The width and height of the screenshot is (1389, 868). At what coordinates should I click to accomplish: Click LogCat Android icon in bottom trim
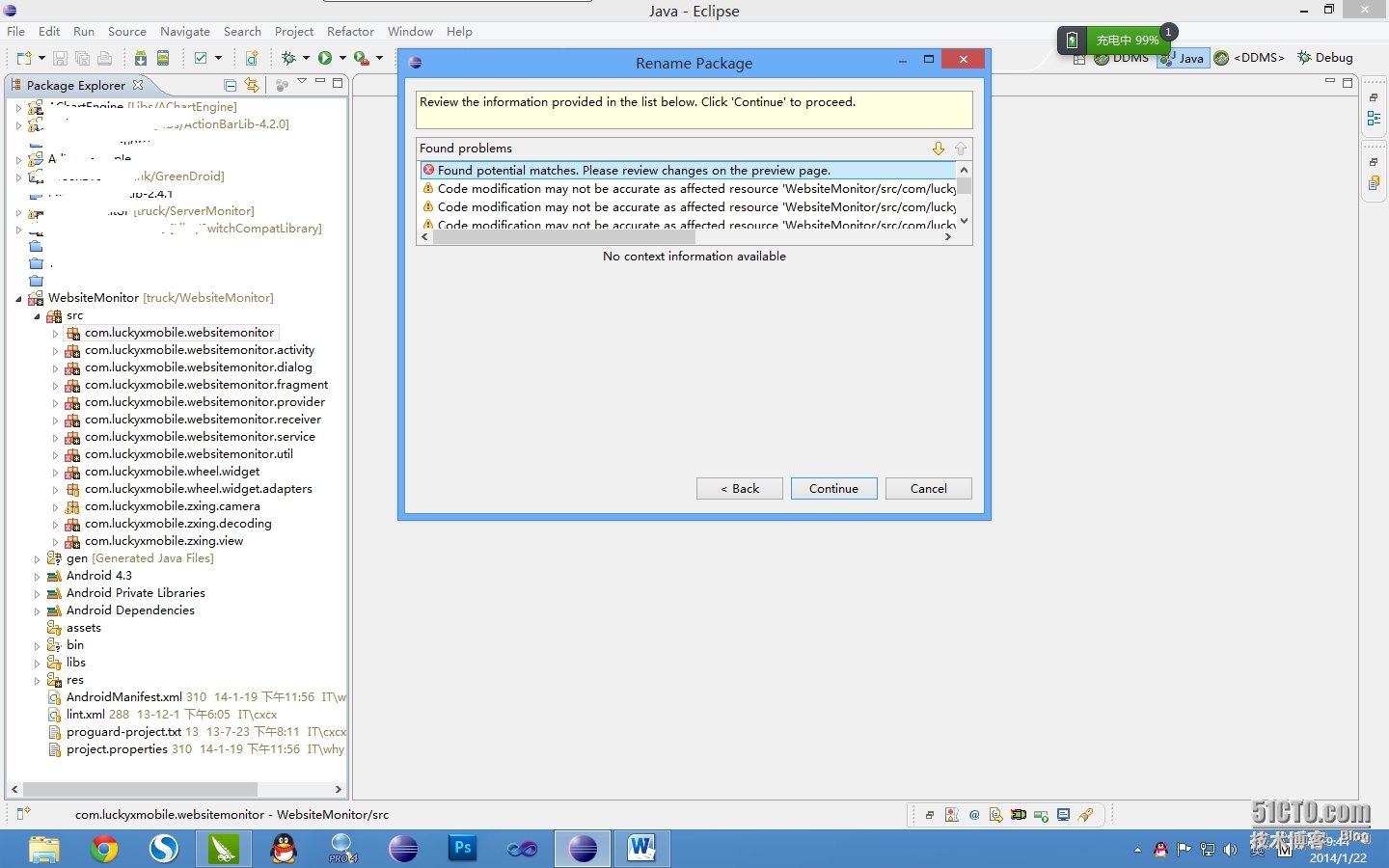[1019, 815]
